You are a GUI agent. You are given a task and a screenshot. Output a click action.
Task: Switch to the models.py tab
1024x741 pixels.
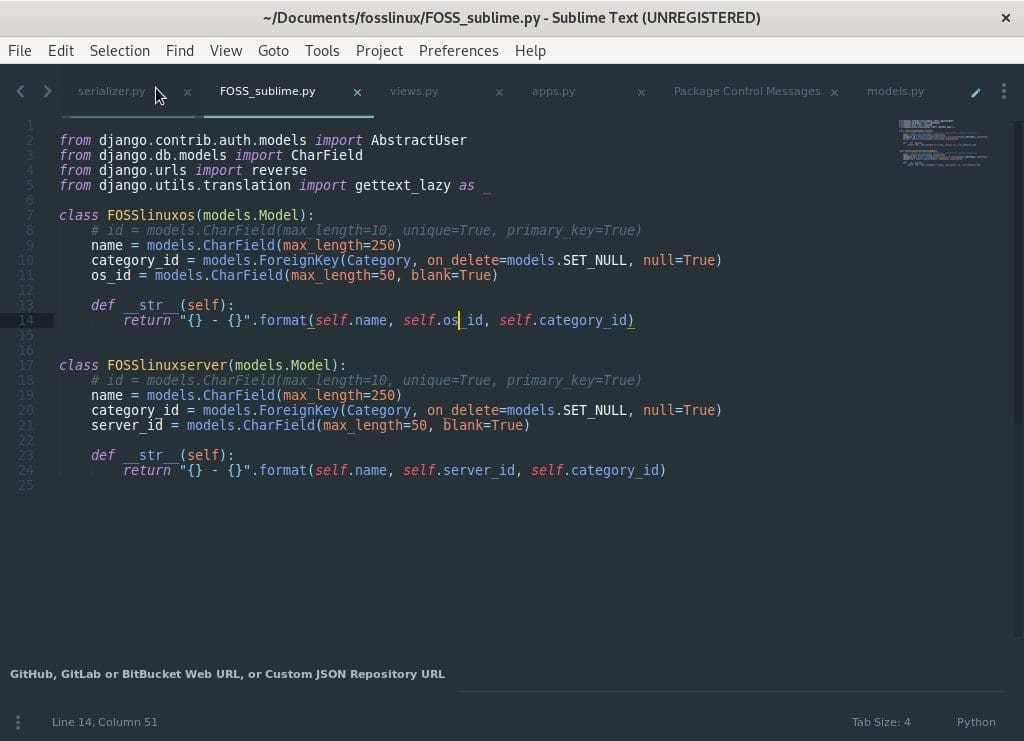895,92
